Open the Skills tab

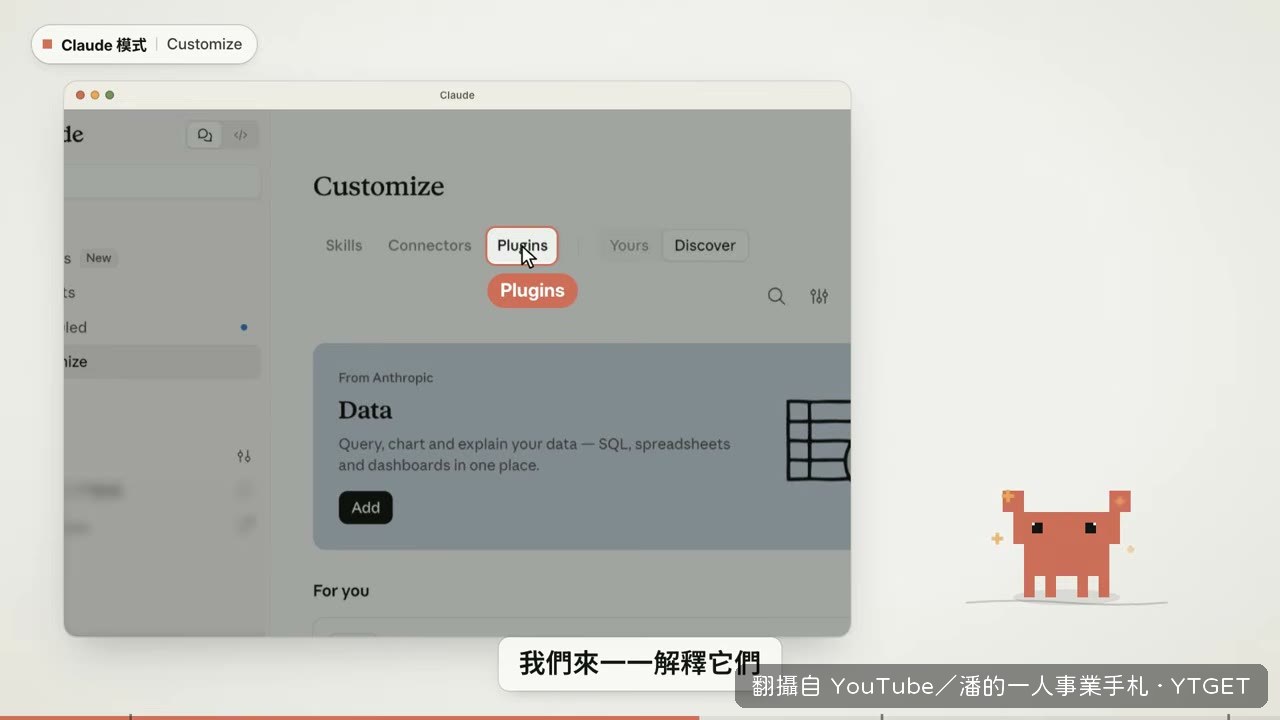point(344,245)
